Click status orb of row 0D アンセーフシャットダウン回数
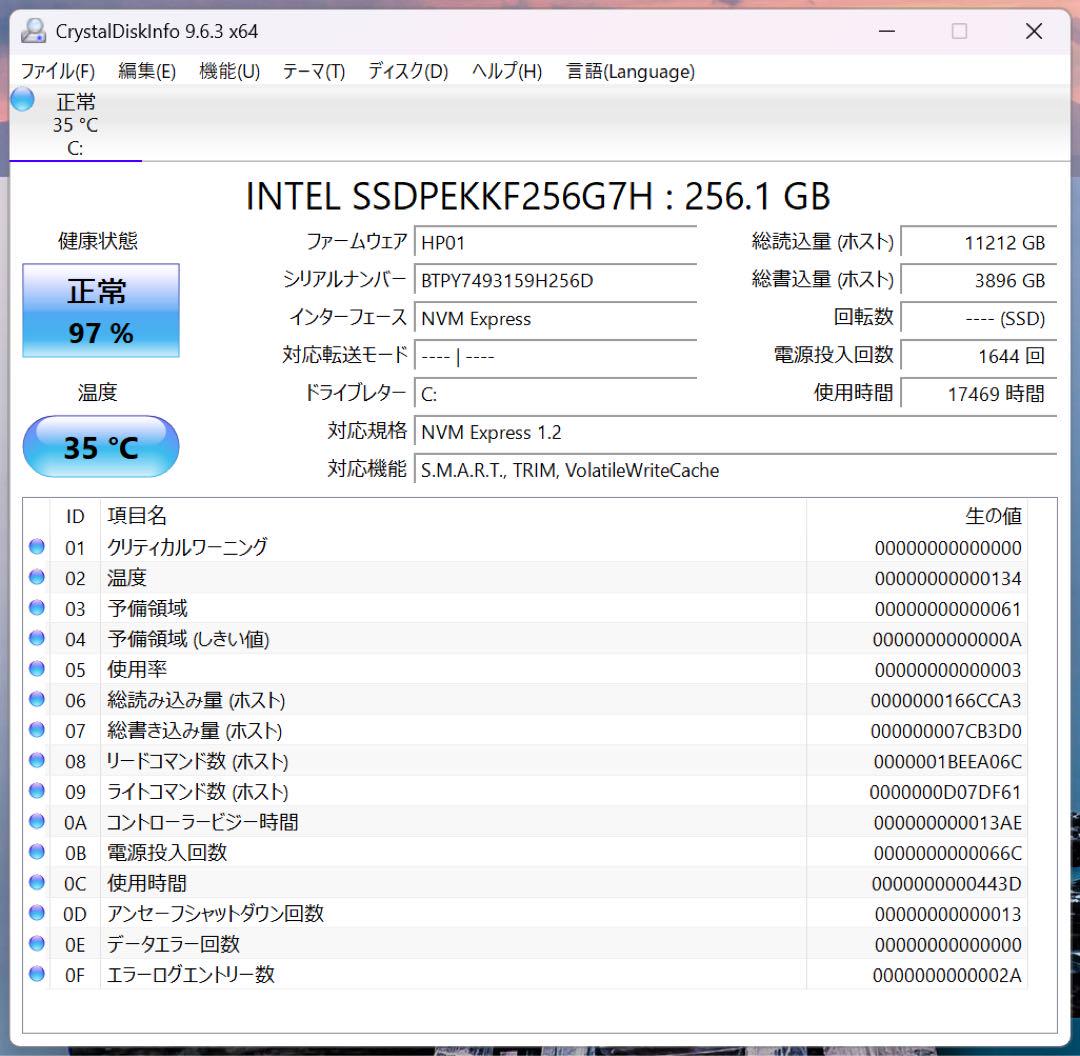The height and width of the screenshot is (1056, 1080). coord(37,913)
